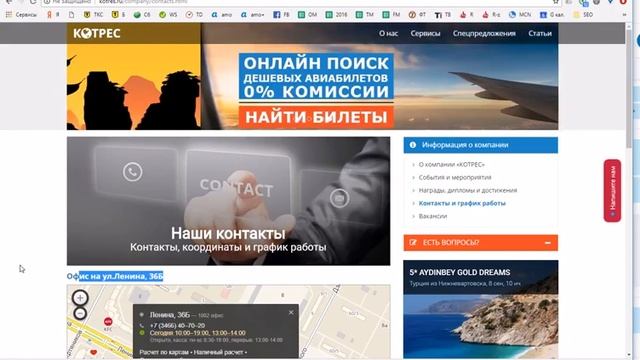Open the Сервисы apps bookmark
The width and height of the screenshot is (640, 360).
(x=21, y=15)
